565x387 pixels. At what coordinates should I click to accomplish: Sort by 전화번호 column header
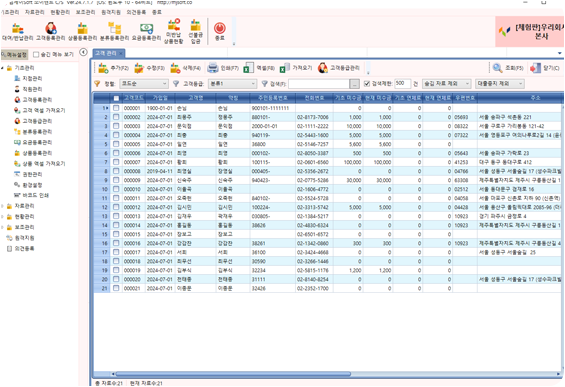pyautogui.click(x=314, y=98)
